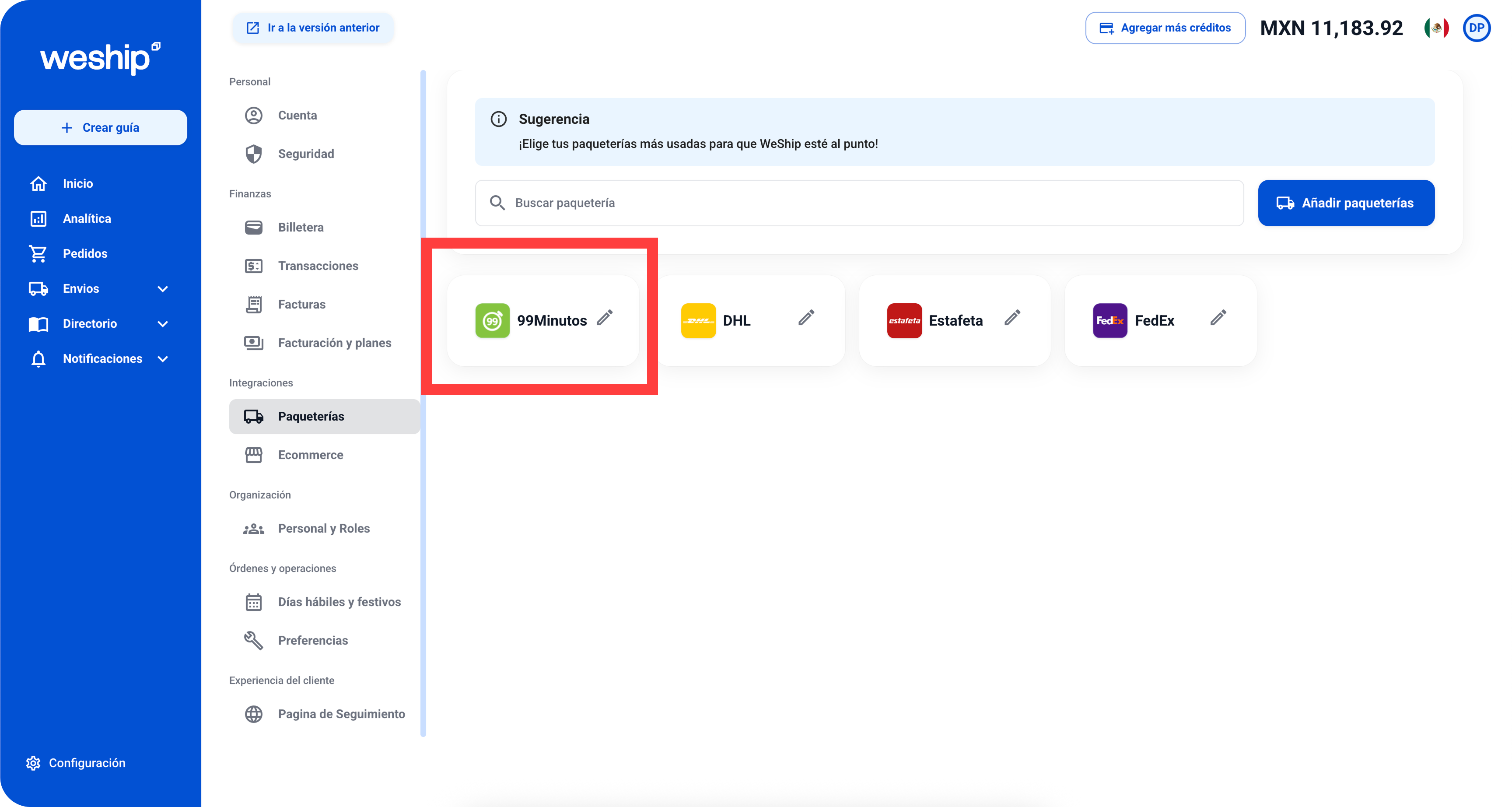This screenshot has width=1512, height=807.
Task: Click the Estafeta edit pencil icon
Action: pos(1012,318)
